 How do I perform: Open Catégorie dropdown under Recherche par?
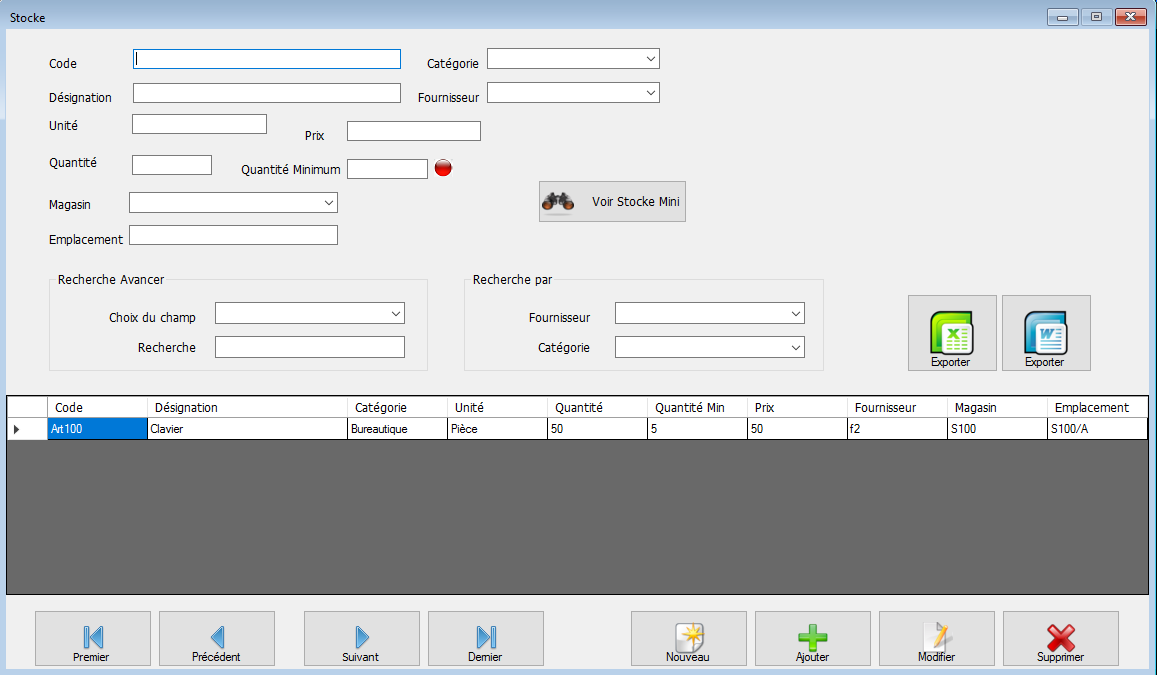tap(796, 347)
